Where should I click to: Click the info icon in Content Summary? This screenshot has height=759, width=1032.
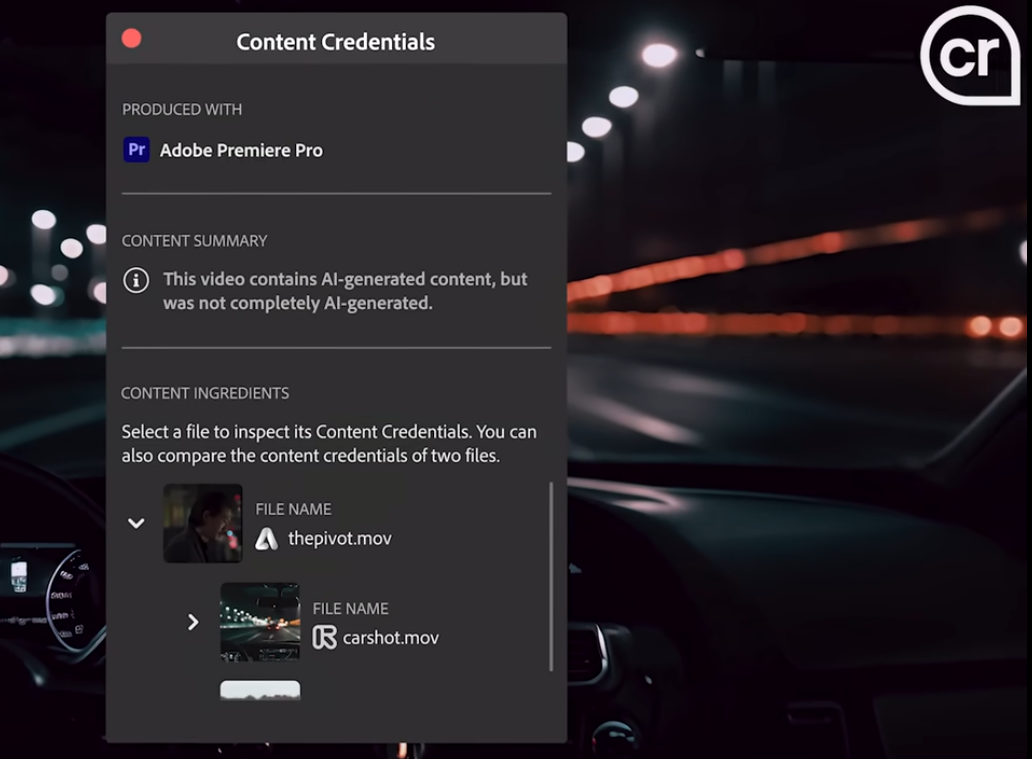pyautogui.click(x=136, y=280)
